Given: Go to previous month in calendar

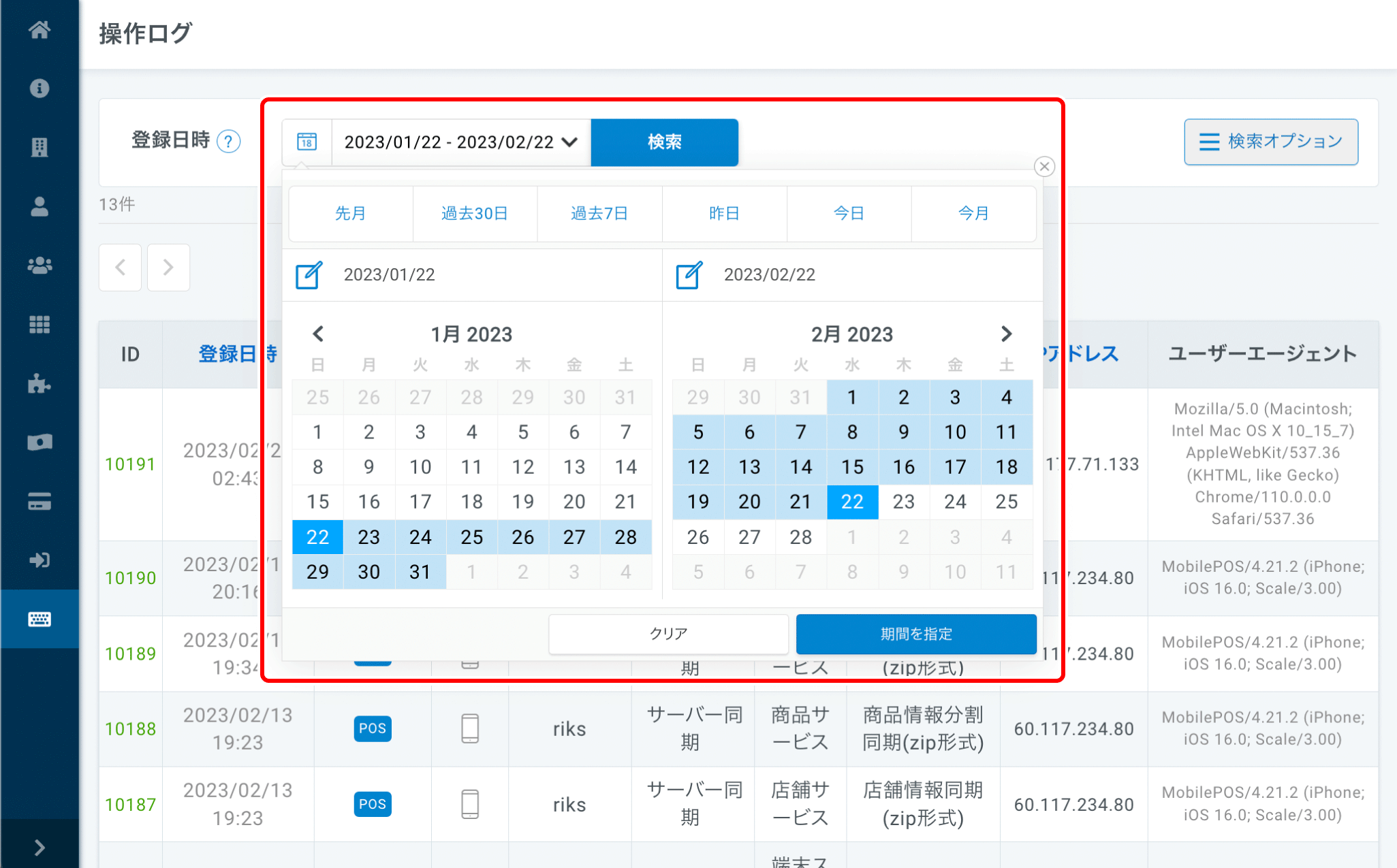Looking at the screenshot, I should pyautogui.click(x=318, y=334).
